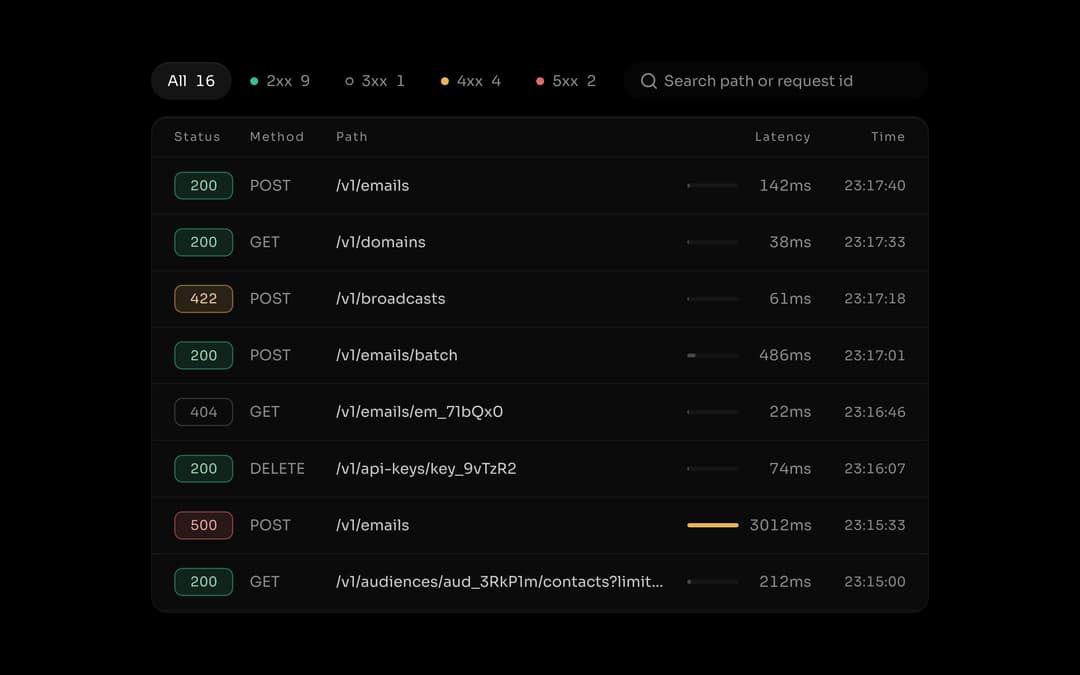Sort by the Status column header
1080x675 pixels.
[197, 137]
